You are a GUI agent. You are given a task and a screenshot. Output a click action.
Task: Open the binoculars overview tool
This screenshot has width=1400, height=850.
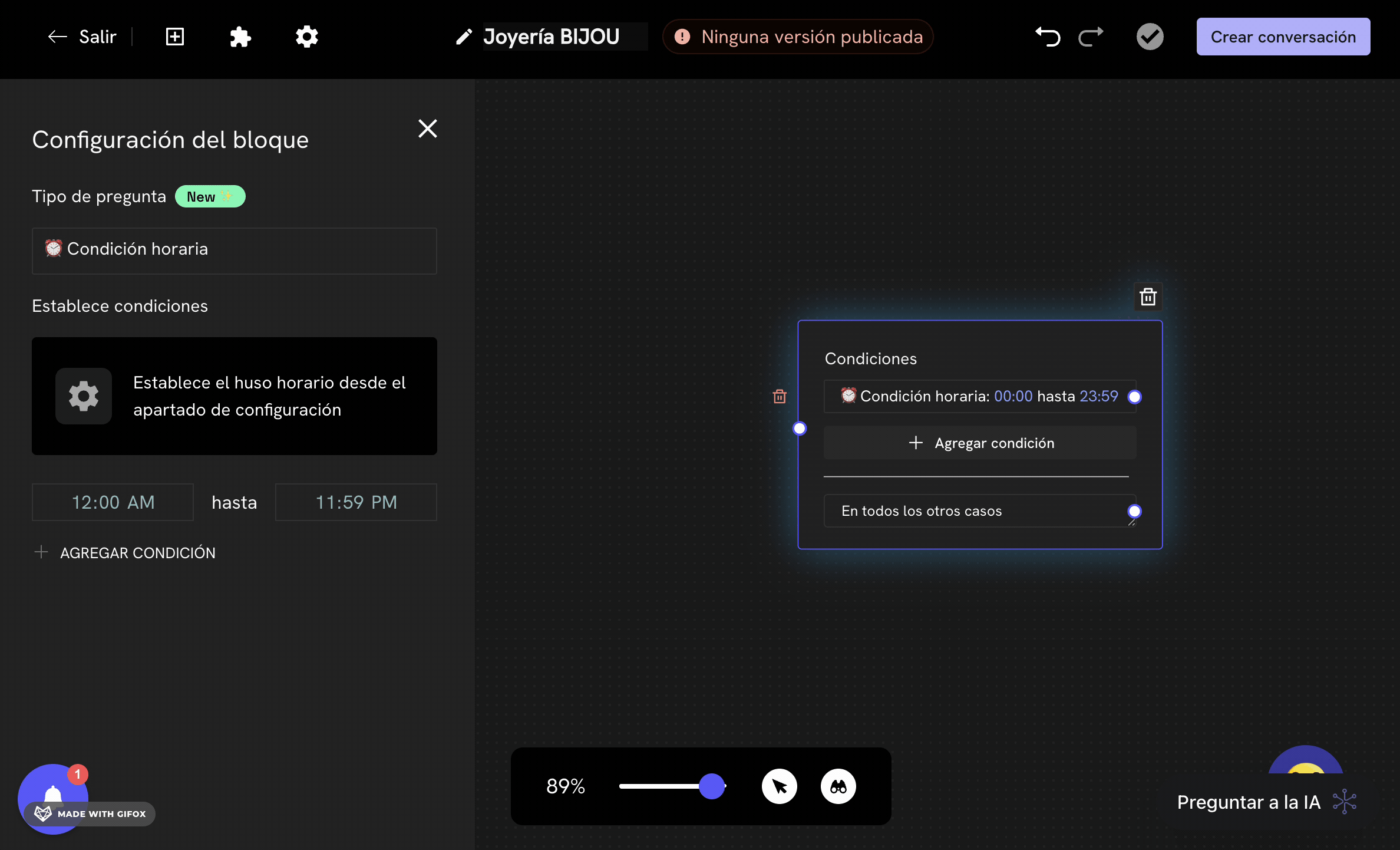coord(838,786)
